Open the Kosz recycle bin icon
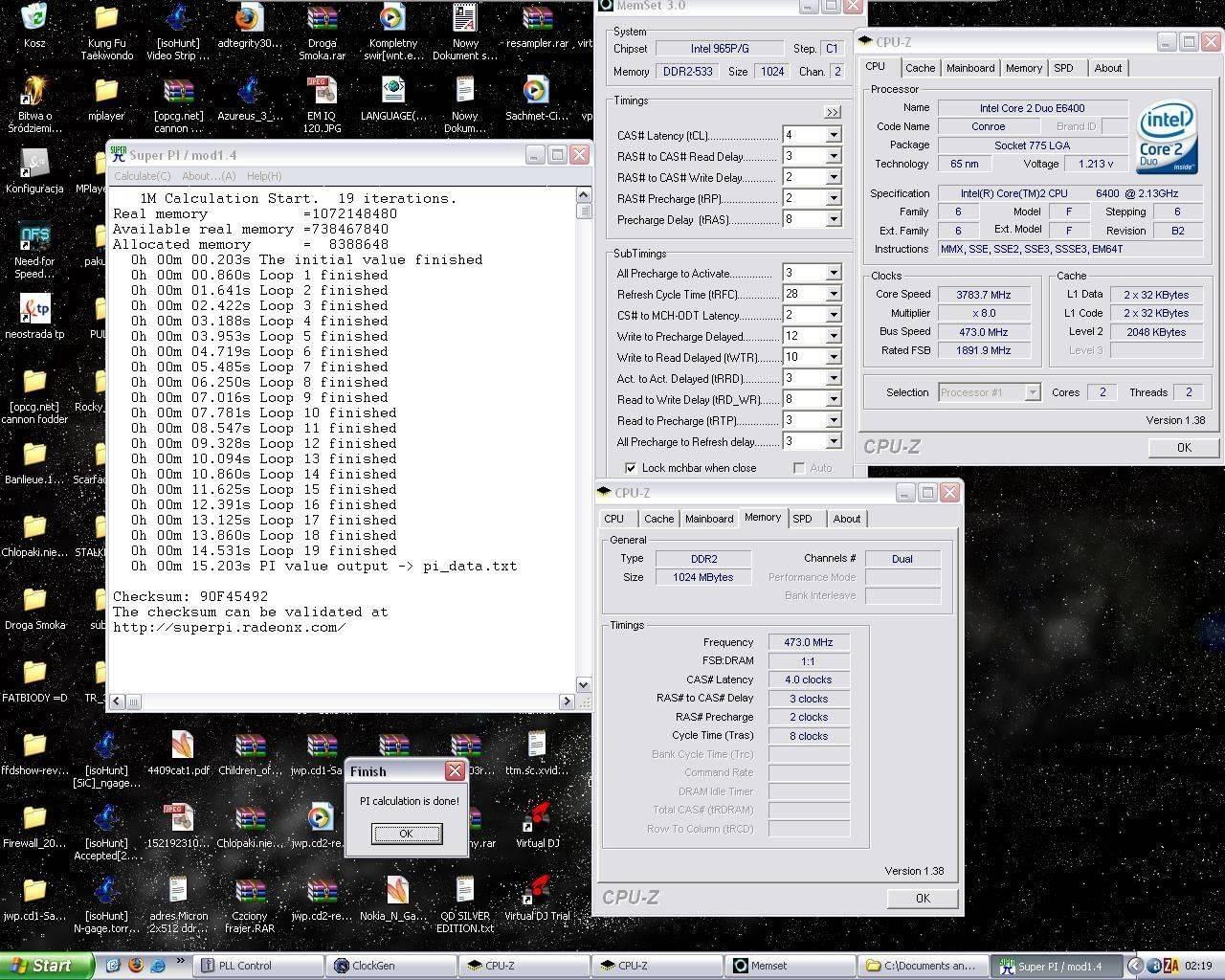Image resolution: width=1225 pixels, height=980 pixels. (x=34, y=17)
